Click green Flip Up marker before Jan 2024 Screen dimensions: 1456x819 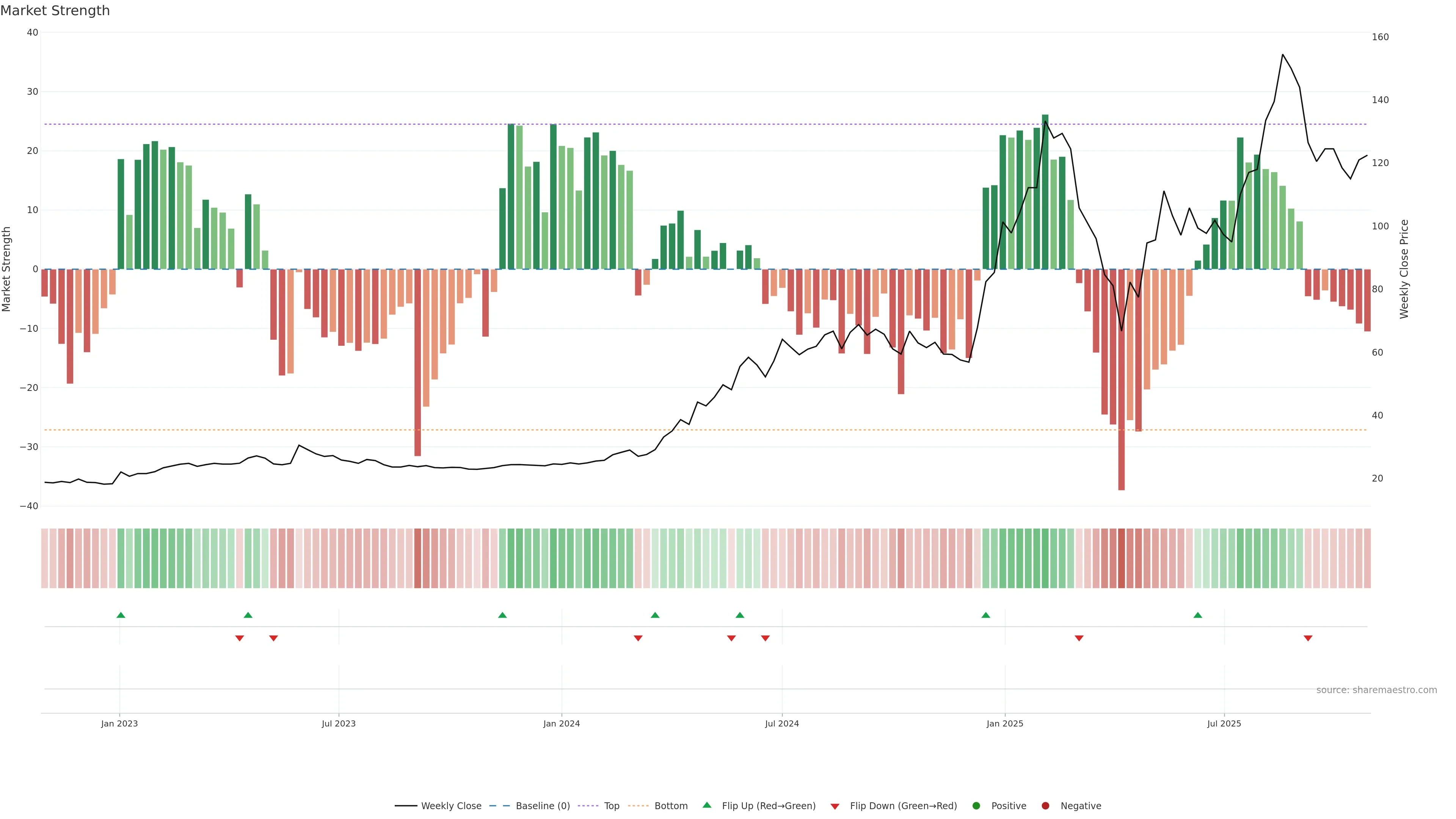(502, 615)
